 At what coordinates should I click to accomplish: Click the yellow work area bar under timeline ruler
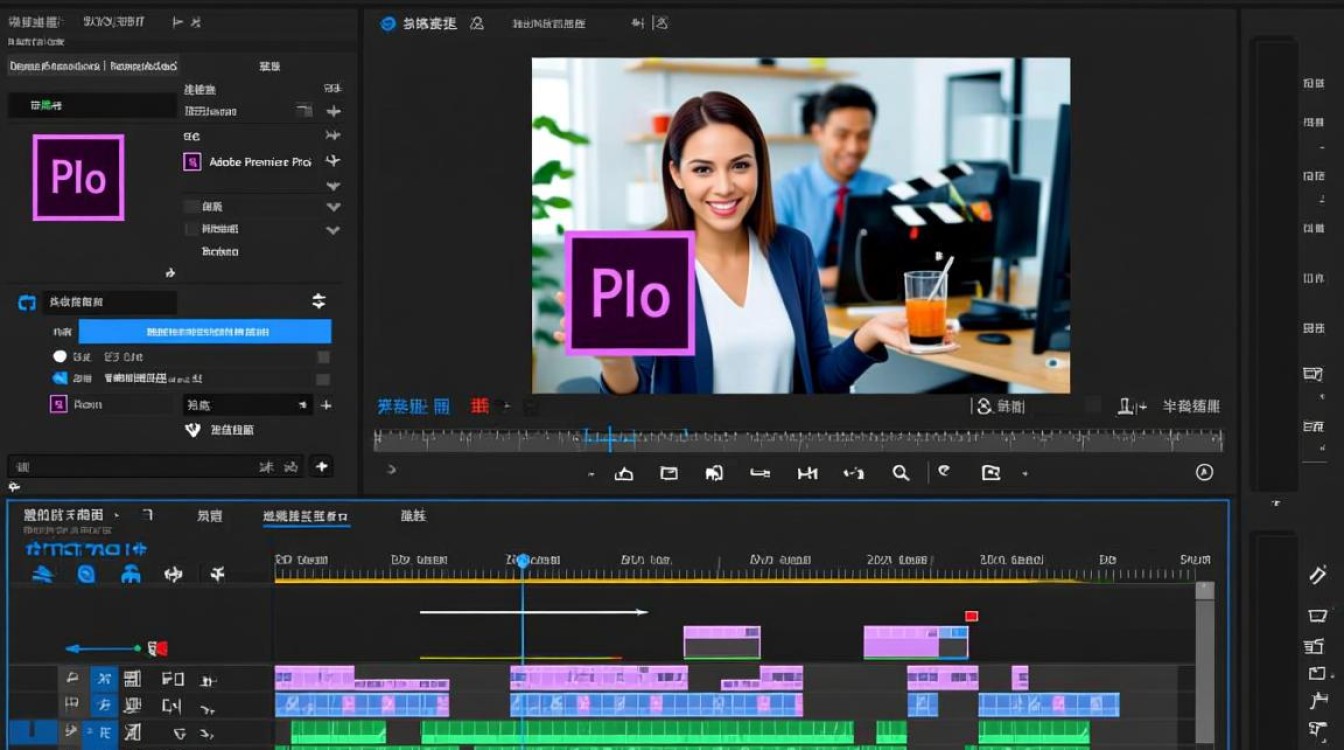coord(678,579)
